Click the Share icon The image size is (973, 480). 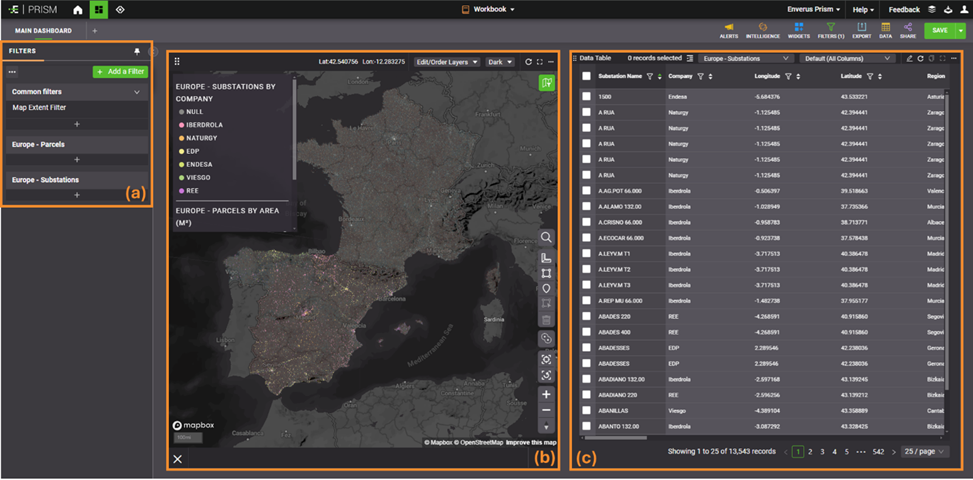pyautogui.click(x=908, y=30)
